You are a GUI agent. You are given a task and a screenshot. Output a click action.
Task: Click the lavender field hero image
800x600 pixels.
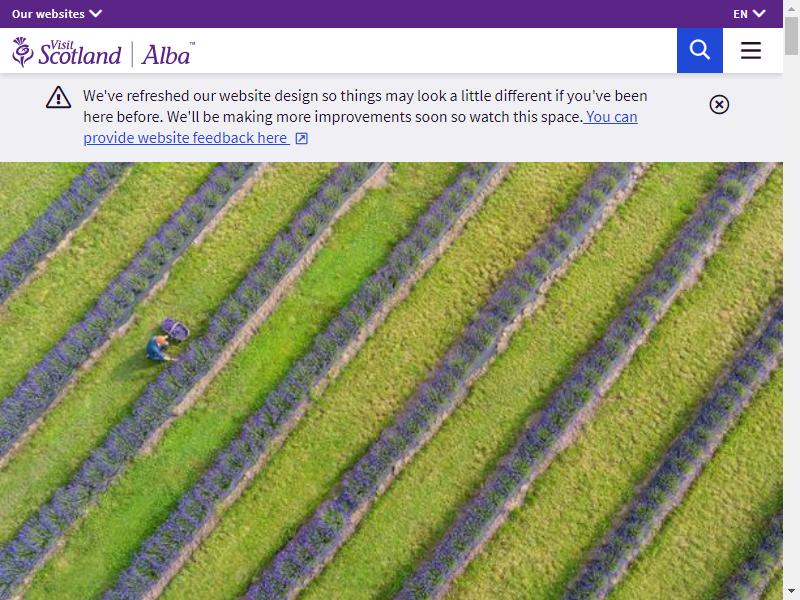point(391,381)
